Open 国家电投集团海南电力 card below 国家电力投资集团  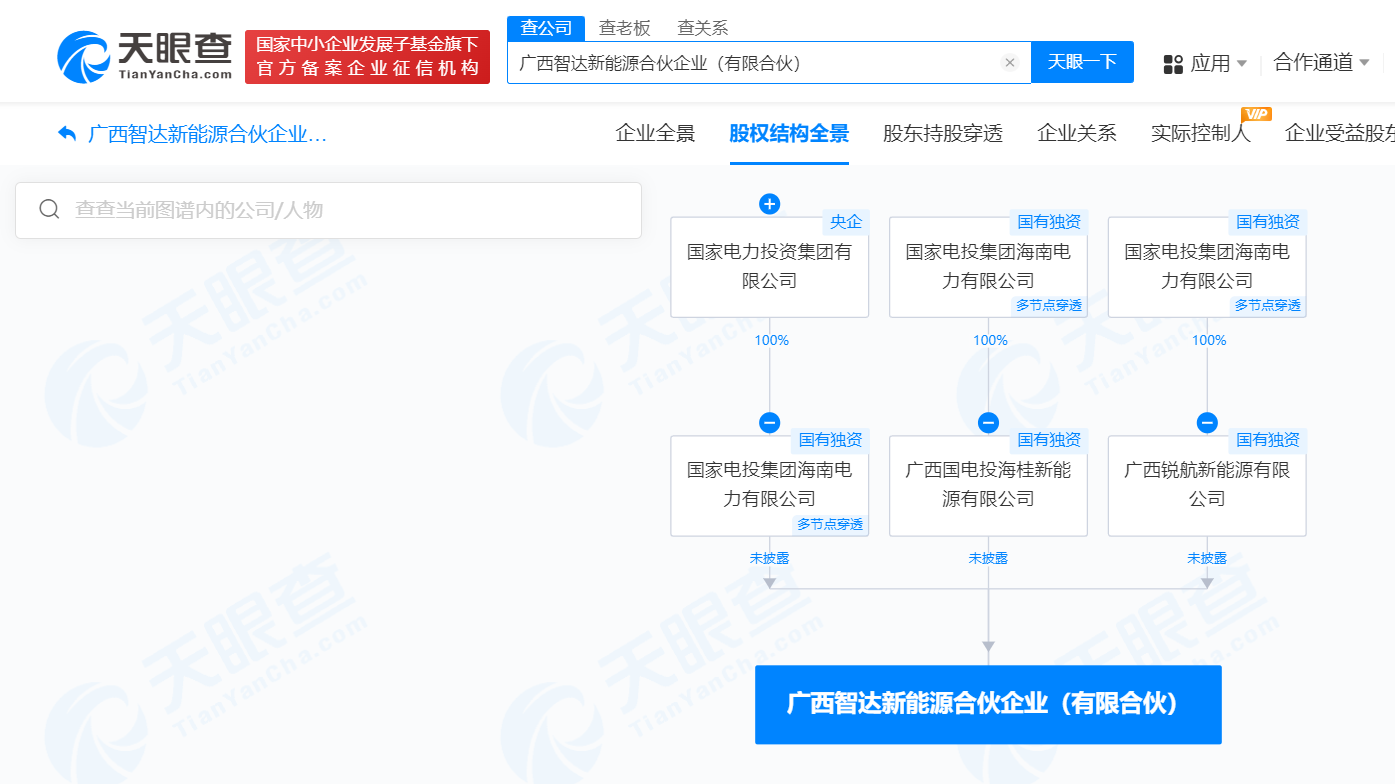point(769,485)
